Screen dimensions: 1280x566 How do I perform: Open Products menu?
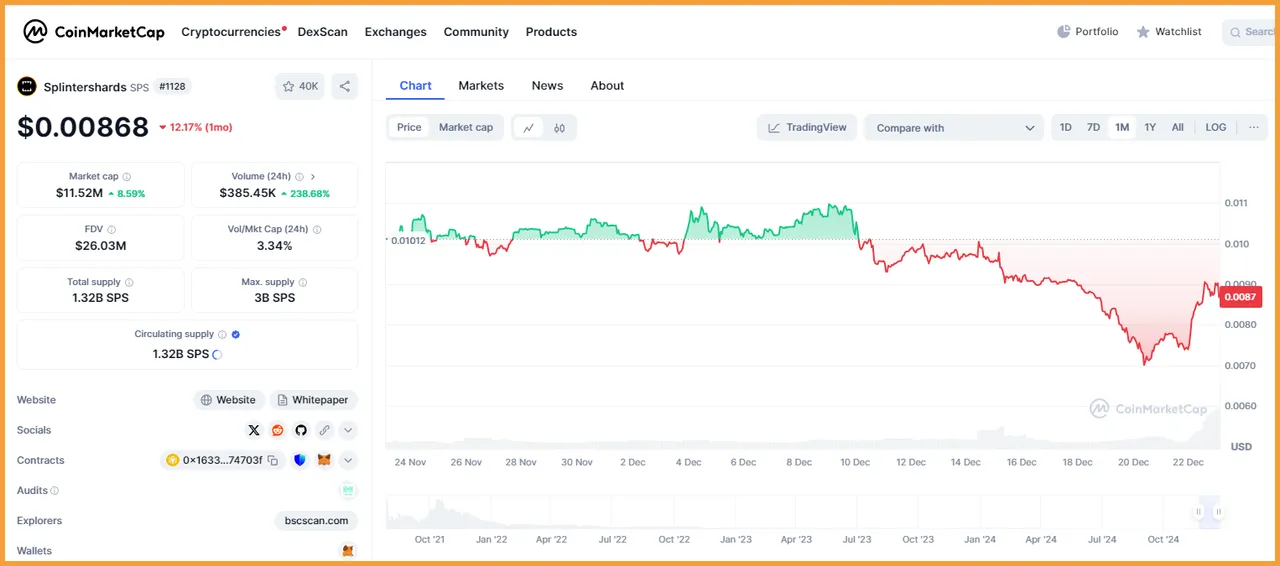pos(551,32)
